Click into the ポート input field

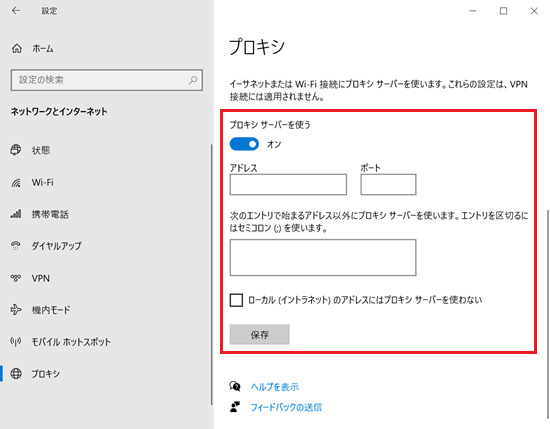pyautogui.click(x=388, y=185)
